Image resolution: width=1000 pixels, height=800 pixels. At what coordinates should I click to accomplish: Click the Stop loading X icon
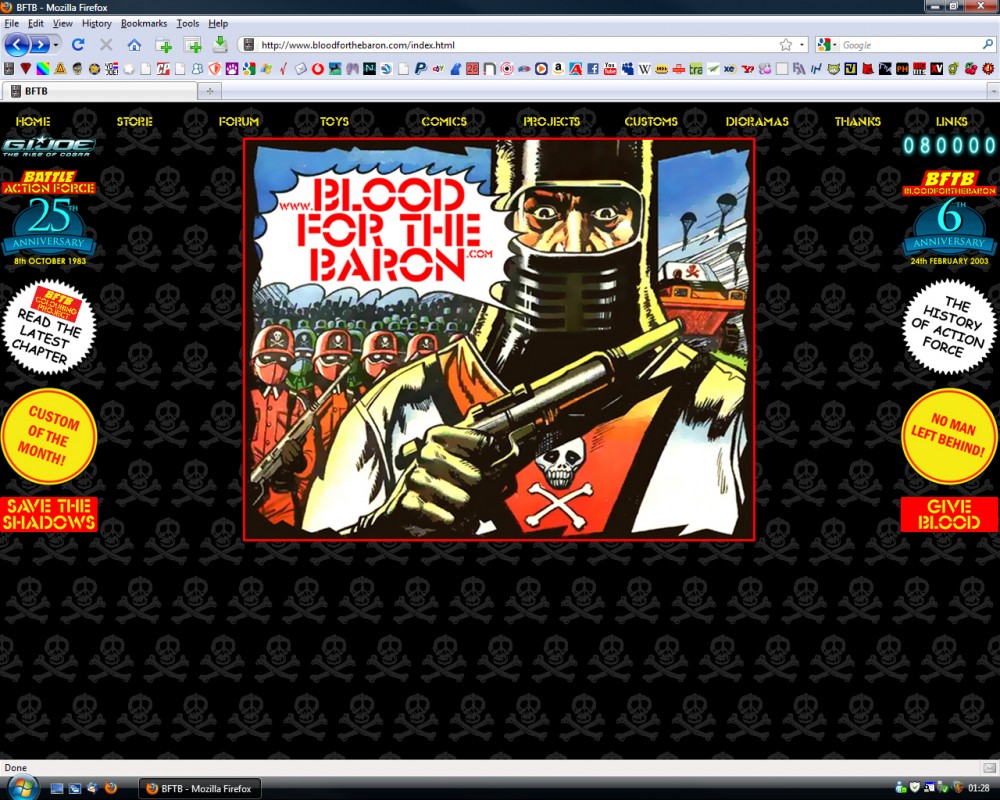click(x=106, y=45)
